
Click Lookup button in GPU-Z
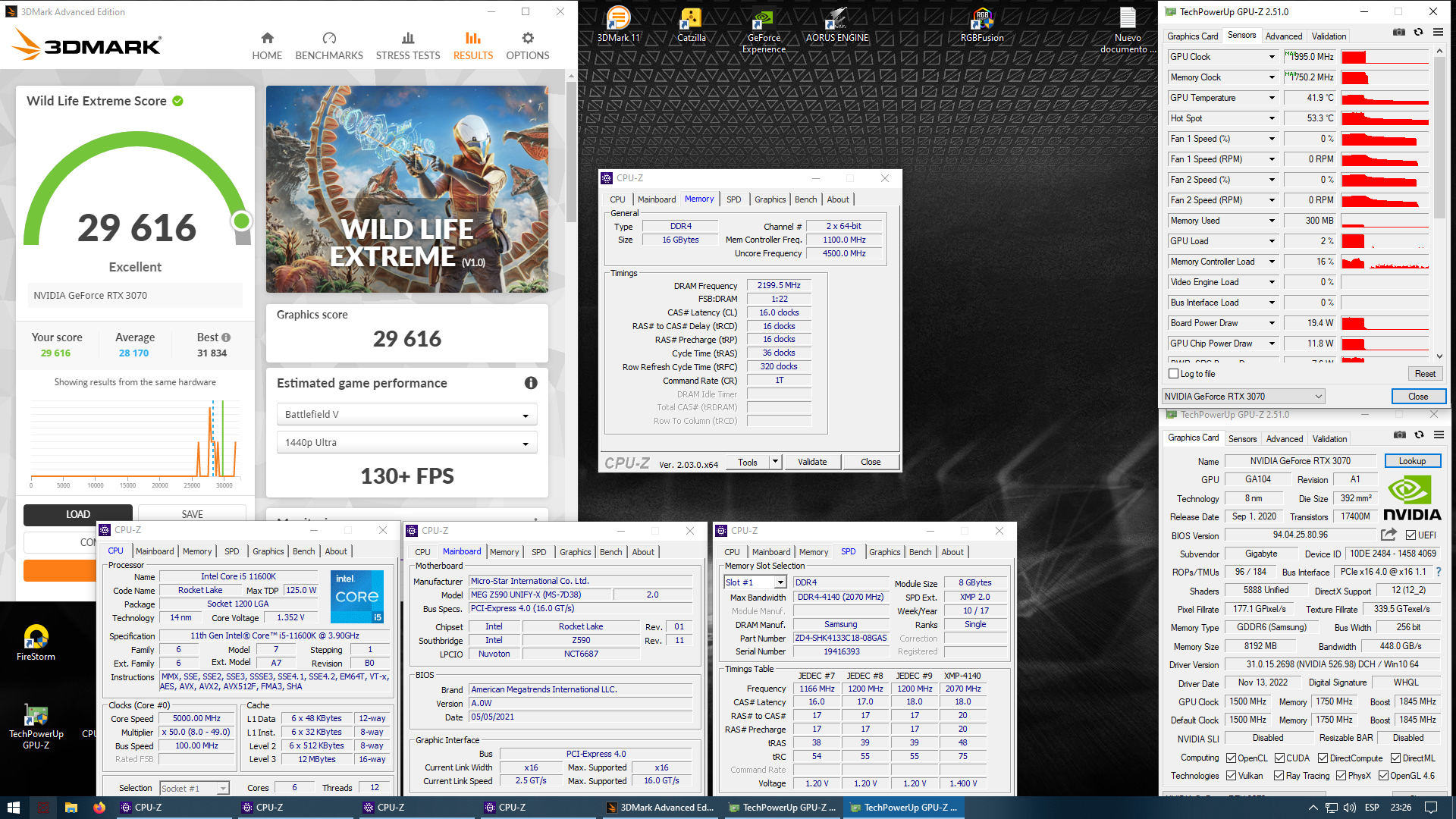[1412, 461]
